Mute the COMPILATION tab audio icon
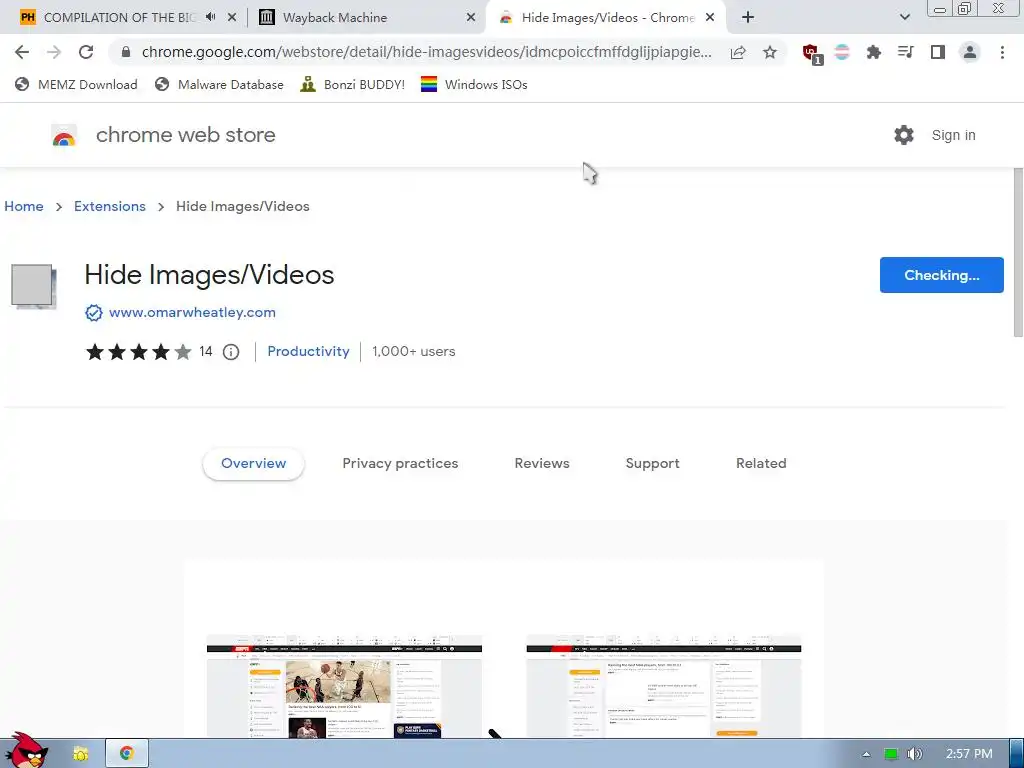The width and height of the screenshot is (1024, 768). (x=210, y=17)
